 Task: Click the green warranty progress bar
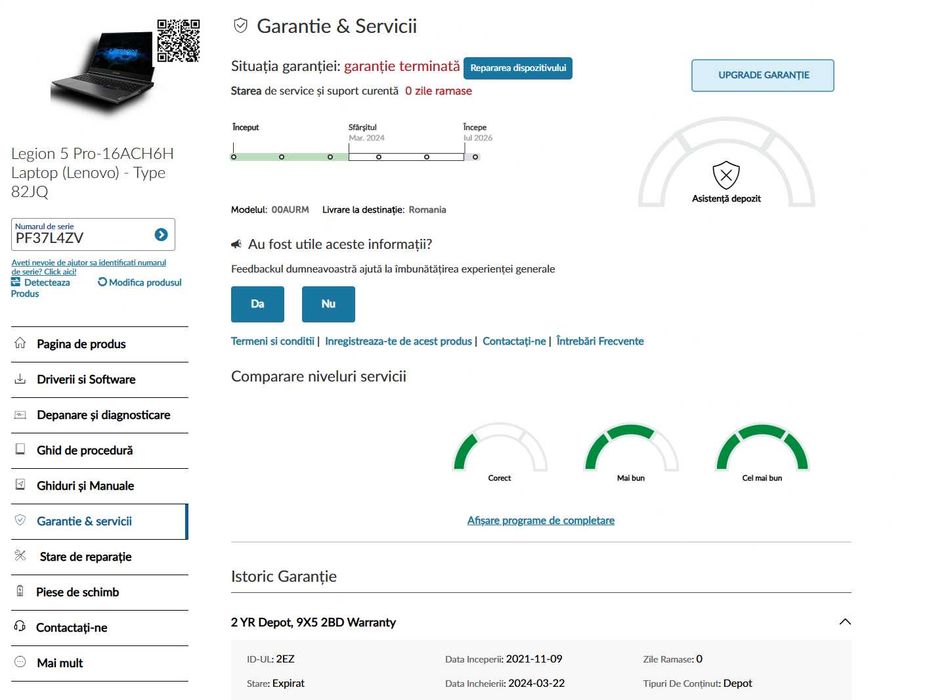tap(289, 157)
